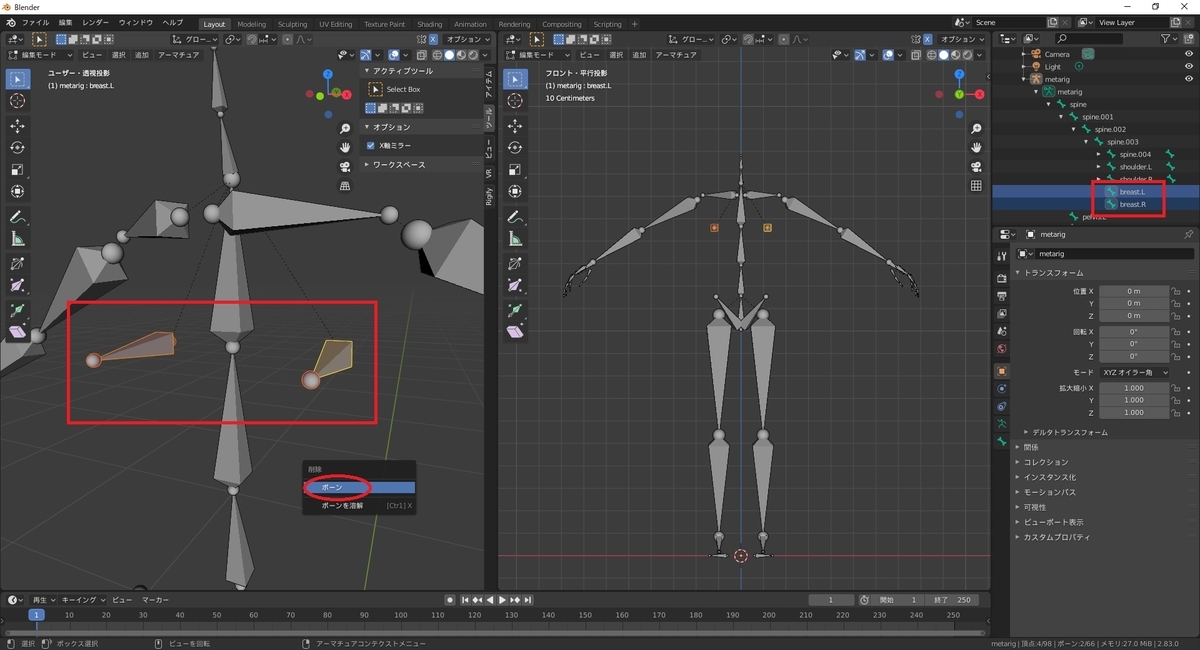Click play button in timeline
The width and height of the screenshot is (1200, 650).
[502, 600]
